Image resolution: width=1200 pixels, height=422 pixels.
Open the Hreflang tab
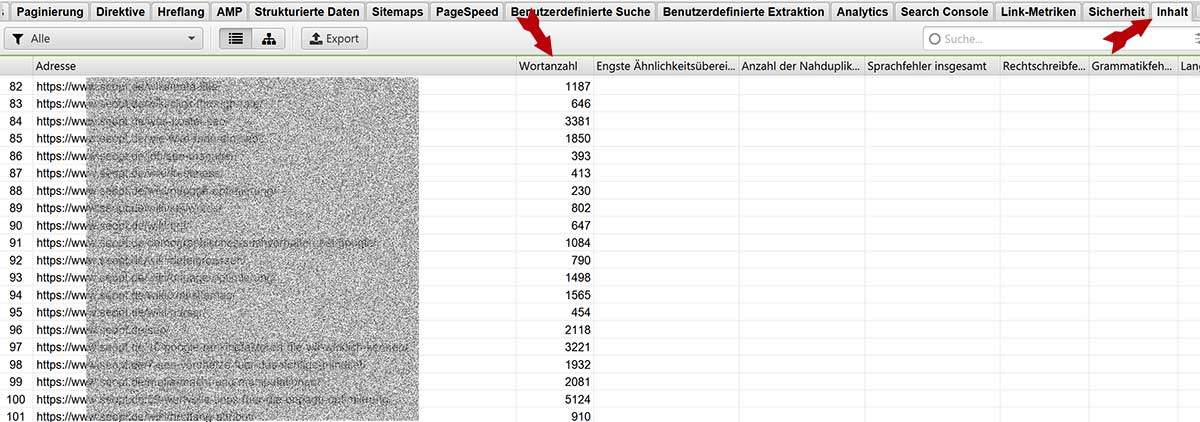coord(182,12)
